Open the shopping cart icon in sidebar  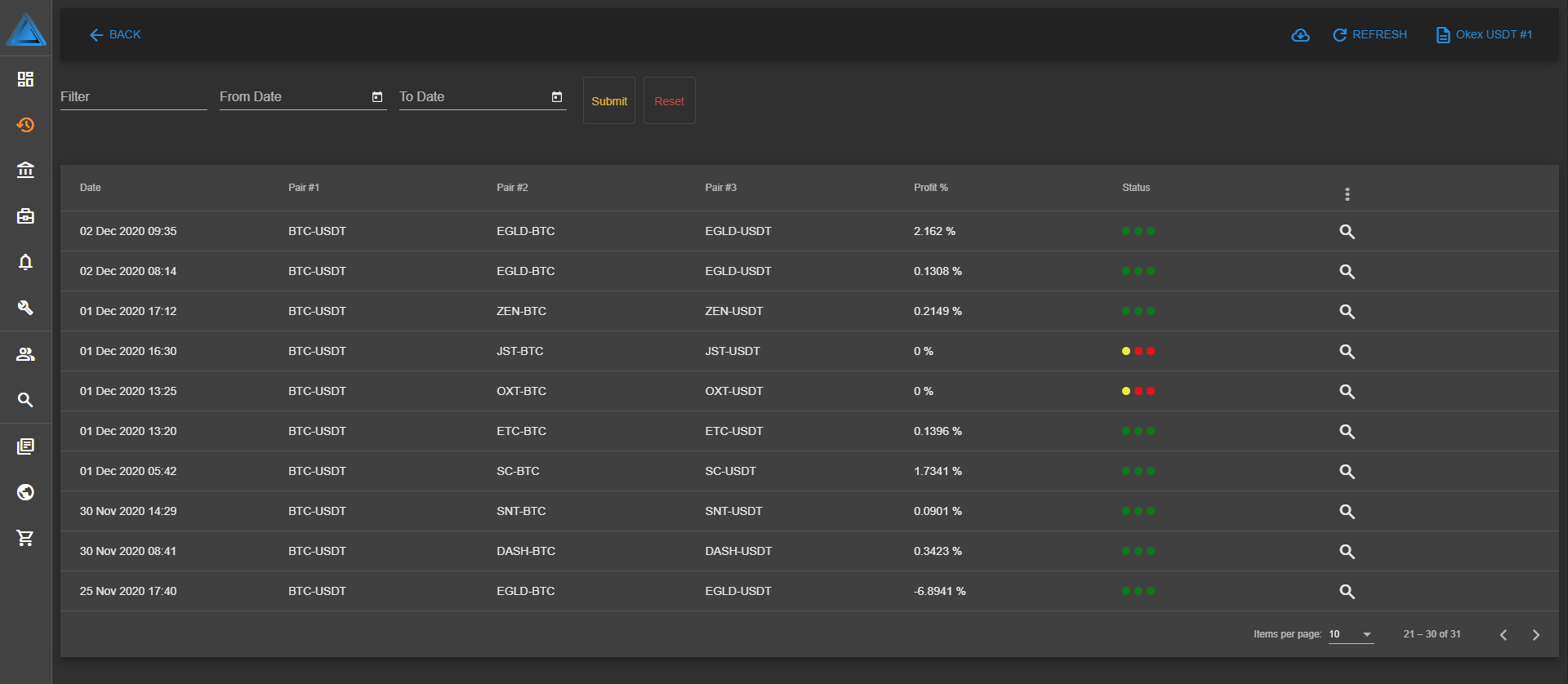tap(25, 538)
